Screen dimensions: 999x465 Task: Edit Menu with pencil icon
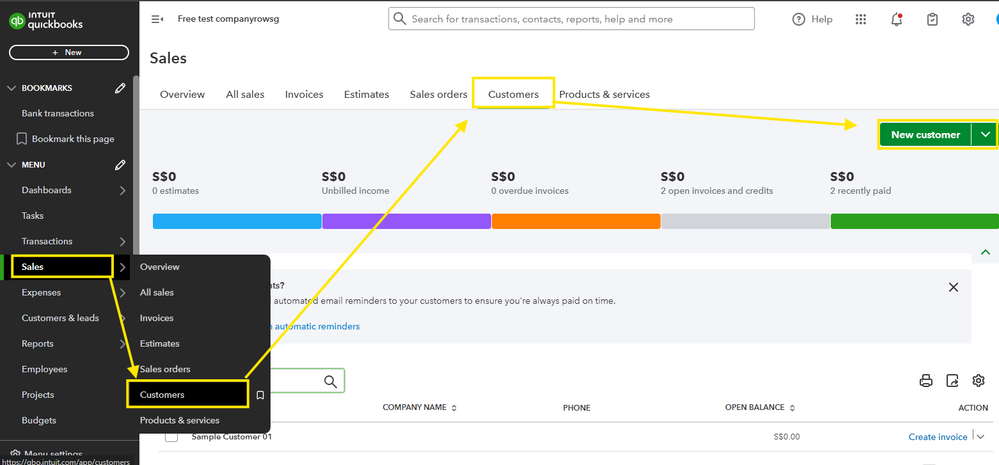[120, 165]
